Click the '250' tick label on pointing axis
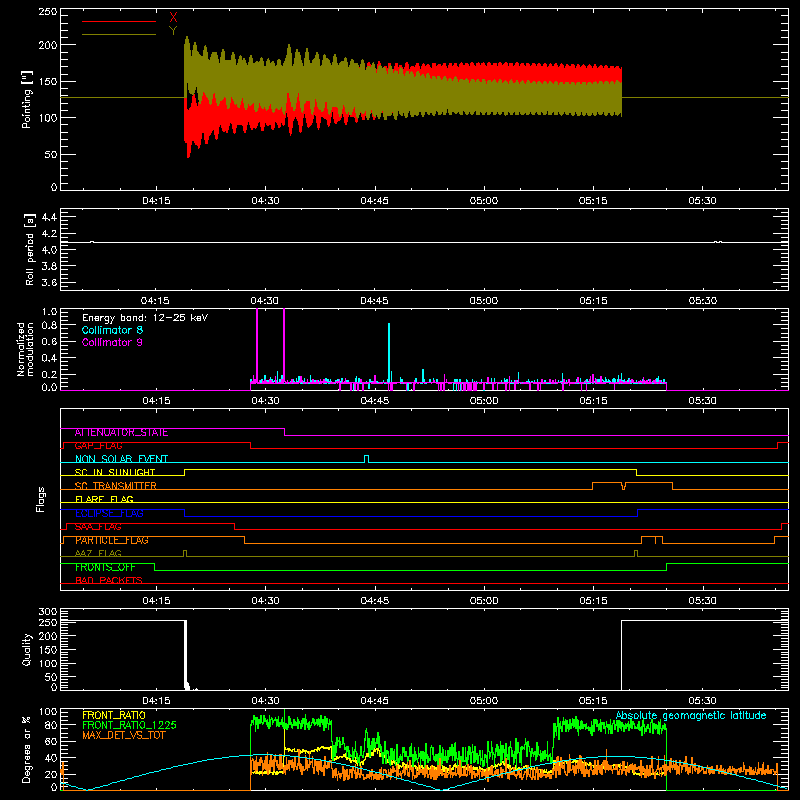Viewport: 800px width, 800px height. (x=48, y=11)
